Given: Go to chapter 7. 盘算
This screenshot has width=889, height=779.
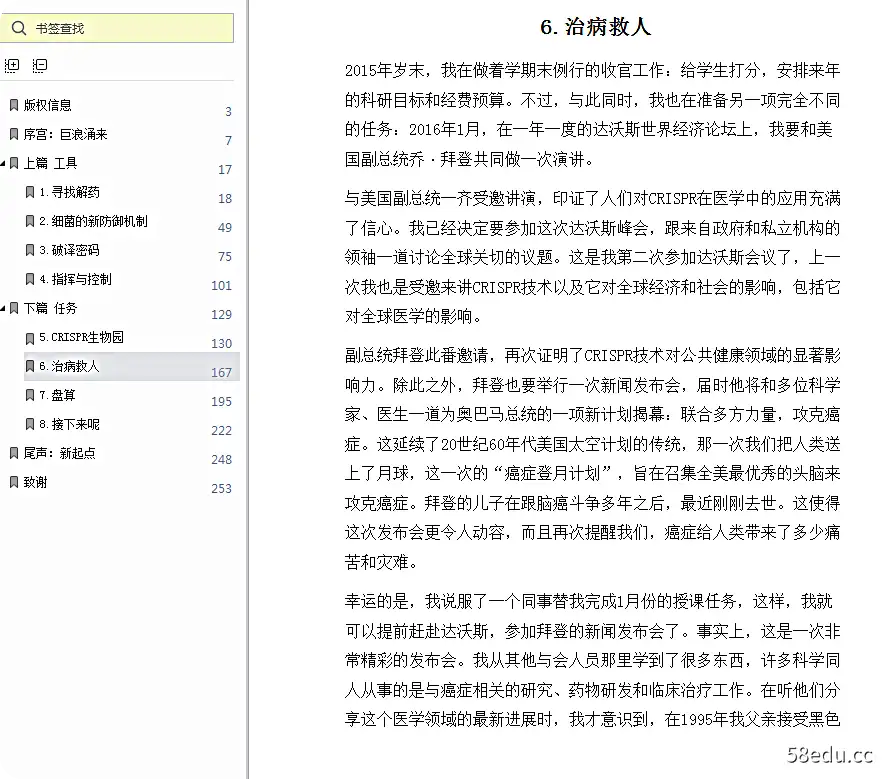Looking at the screenshot, I should [x=57, y=395].
